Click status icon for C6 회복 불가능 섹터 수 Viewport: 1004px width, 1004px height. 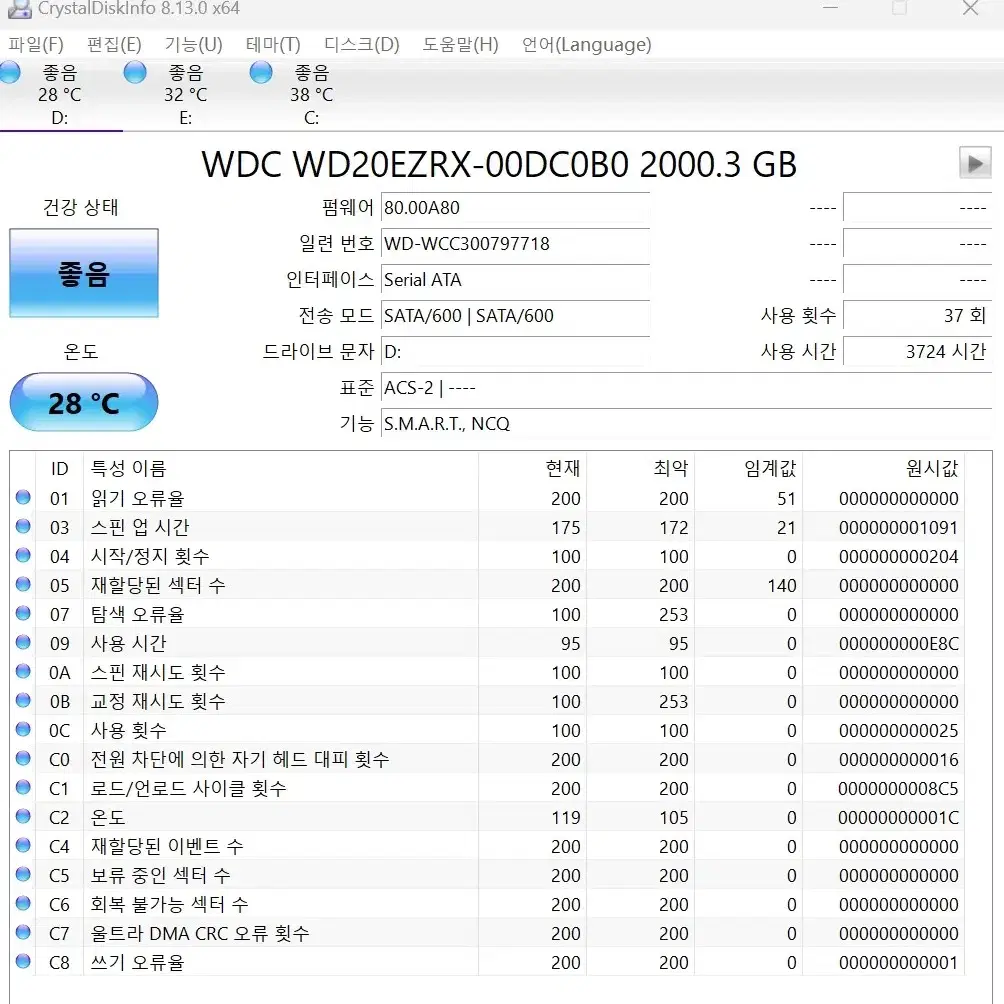(23, 903)
